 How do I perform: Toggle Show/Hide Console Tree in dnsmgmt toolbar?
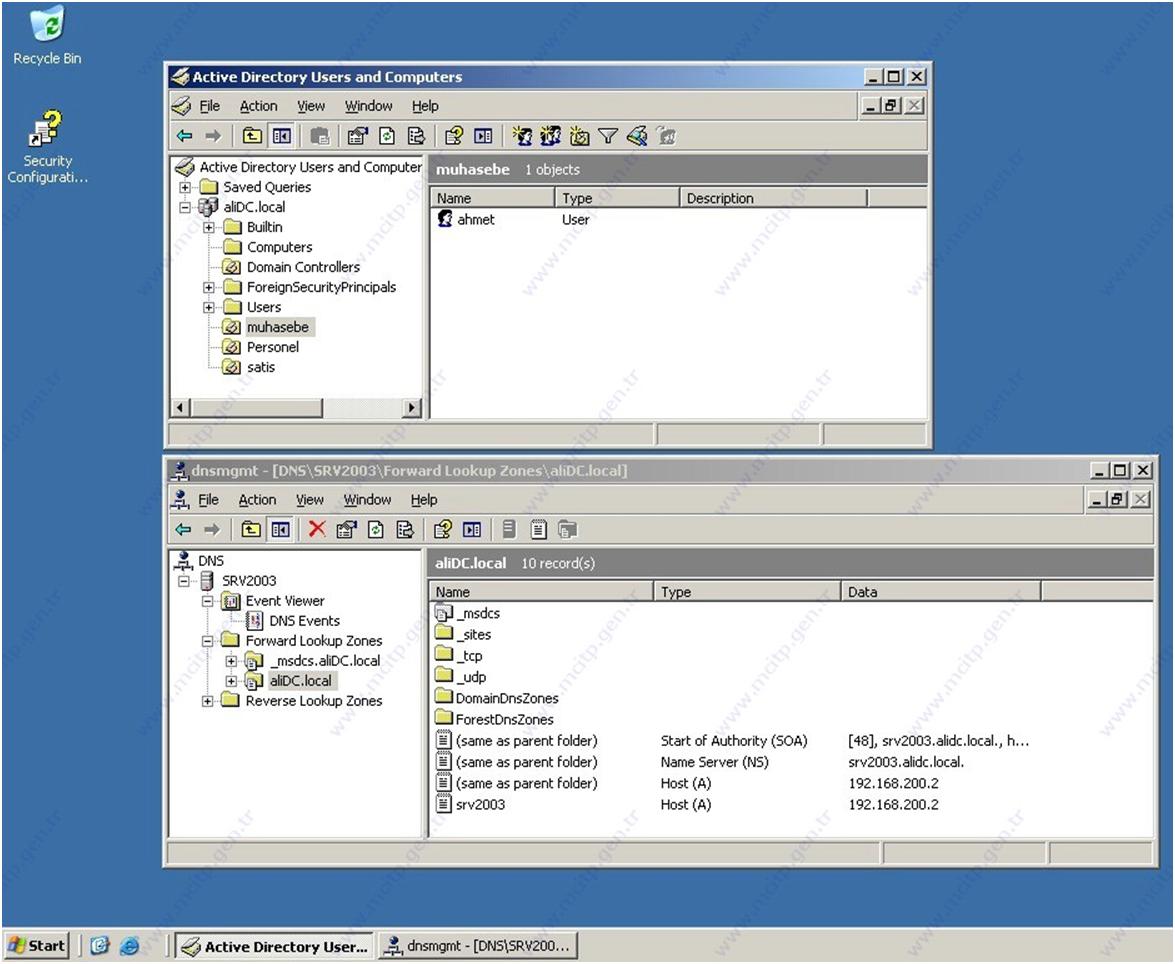coord(280,529)
